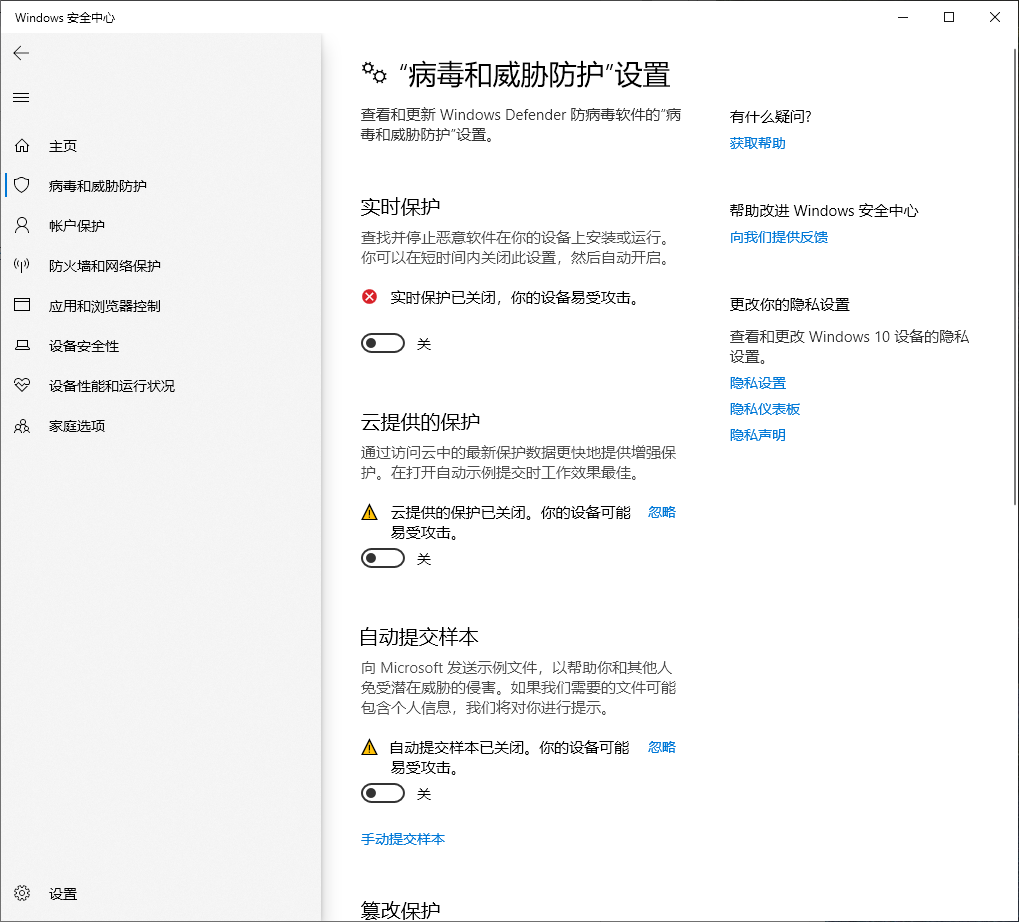Screen dimensions: 1019x922
Task: Click the 获取帮助 link
Action: [757, 143]
